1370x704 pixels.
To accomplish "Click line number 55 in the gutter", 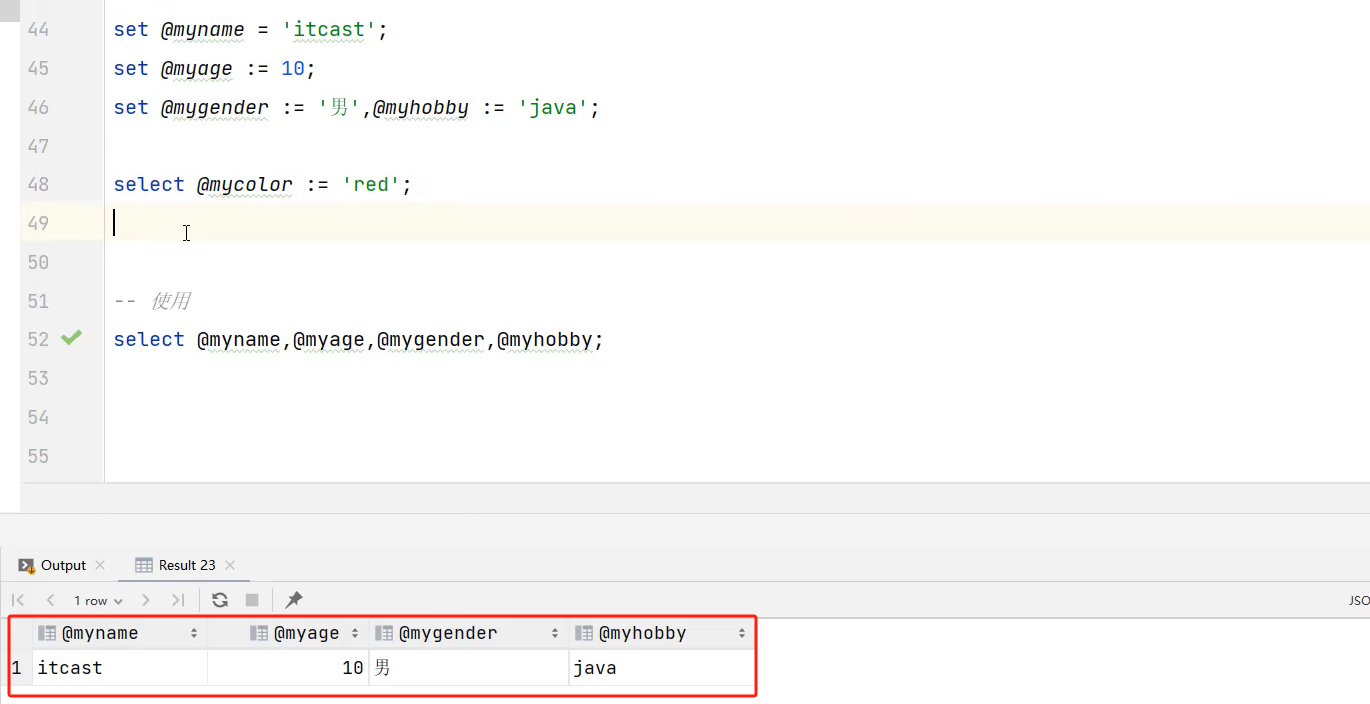I will (38, 456).
